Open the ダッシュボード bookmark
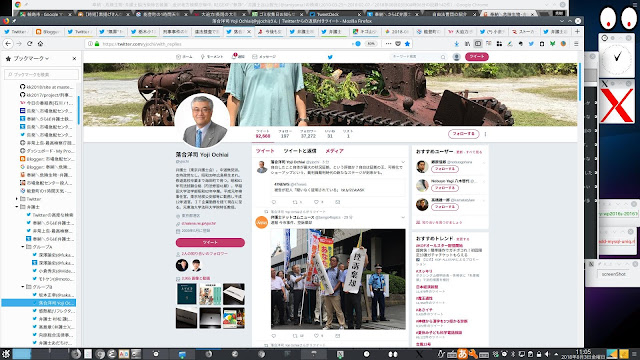The height and width of the screenshot is (360, 640). pyautogui.click(x=47, y=151)
